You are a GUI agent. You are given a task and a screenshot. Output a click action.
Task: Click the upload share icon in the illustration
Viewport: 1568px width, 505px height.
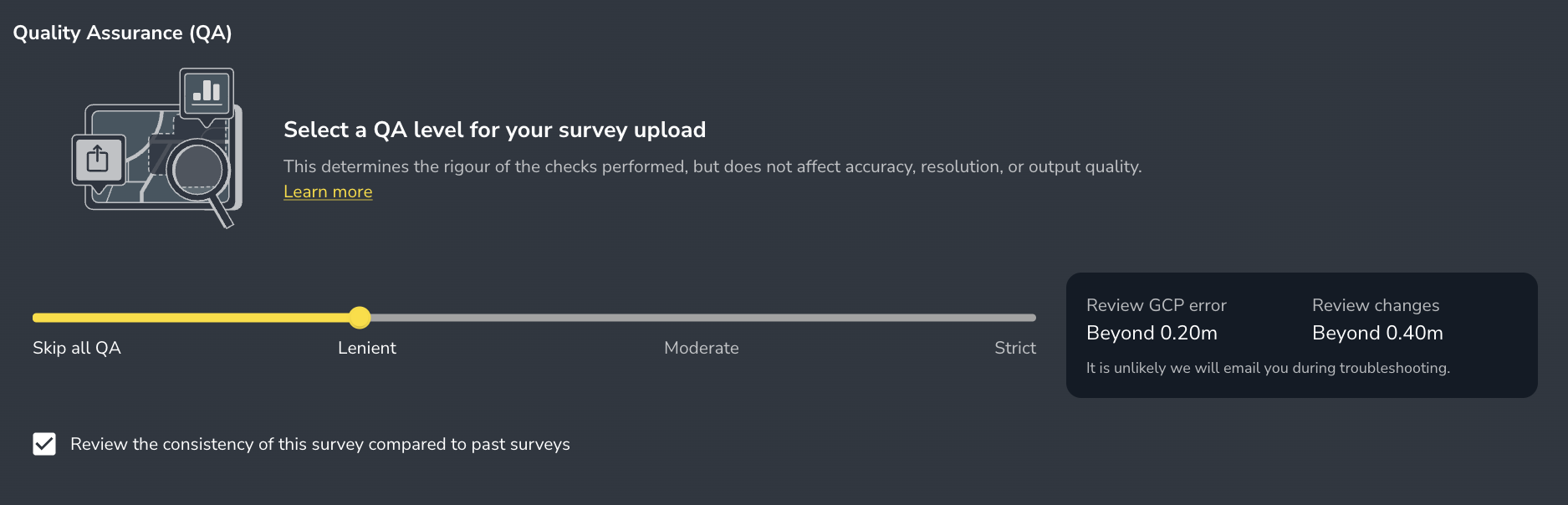pos(98,159)
